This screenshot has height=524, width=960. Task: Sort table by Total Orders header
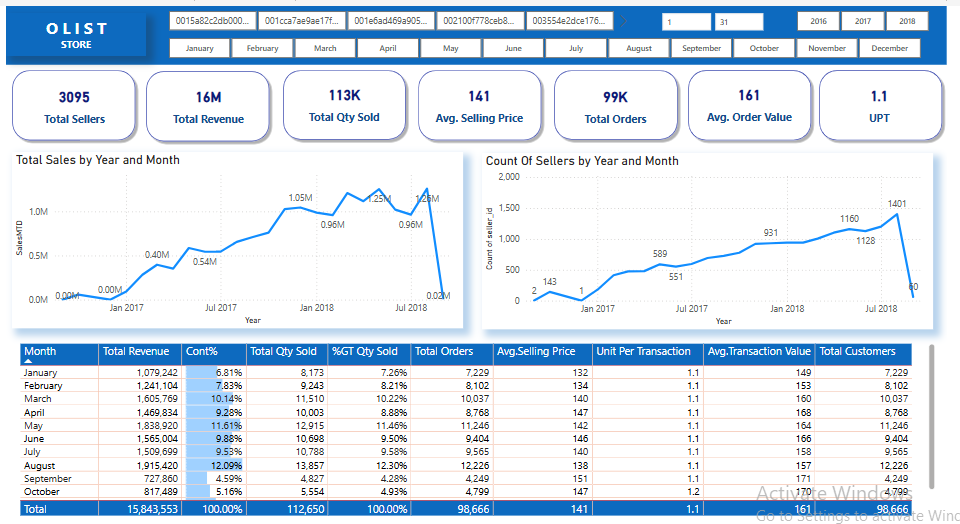452,354
